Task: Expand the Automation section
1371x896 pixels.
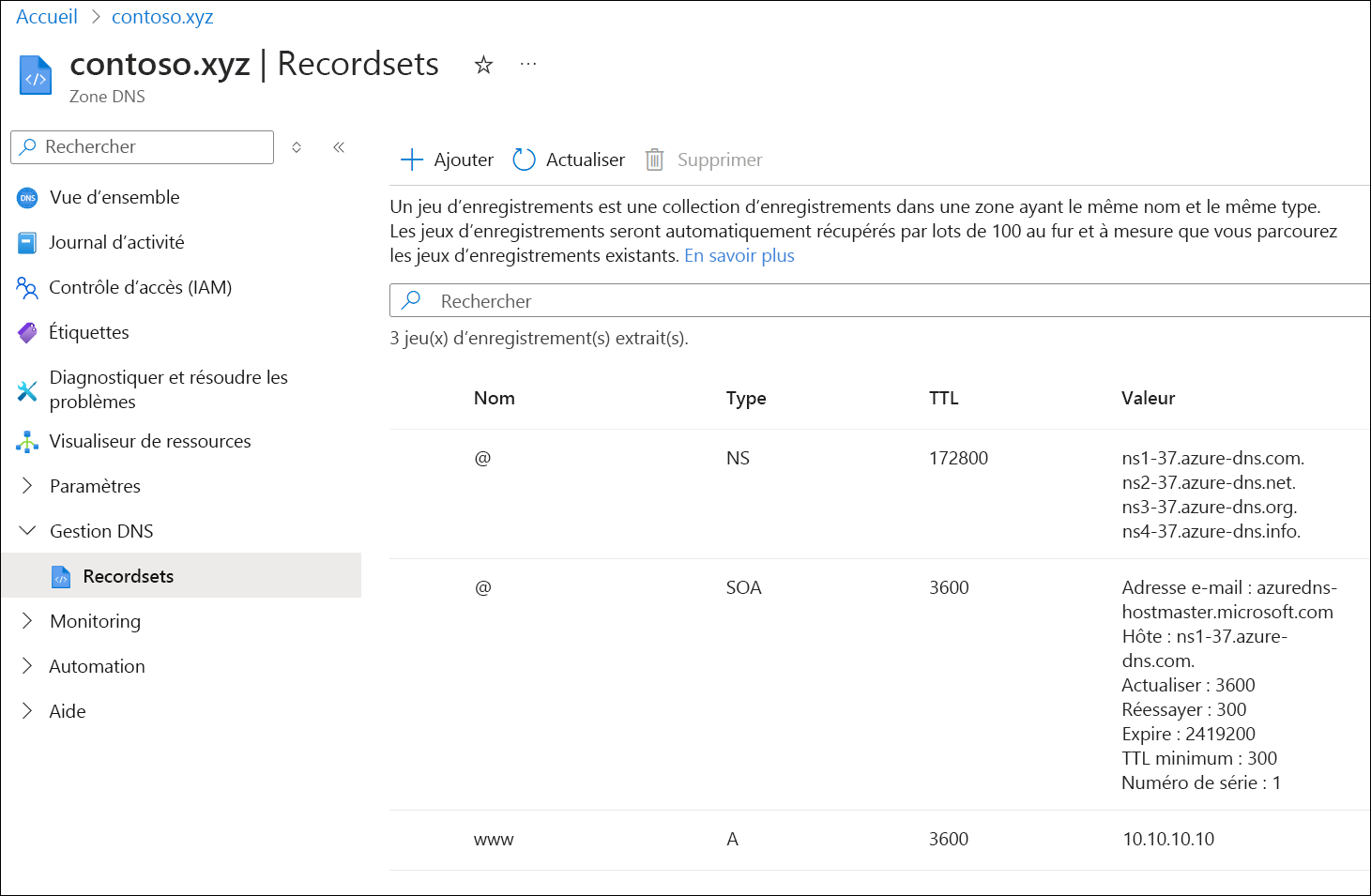Action: [x=28, y=666]
